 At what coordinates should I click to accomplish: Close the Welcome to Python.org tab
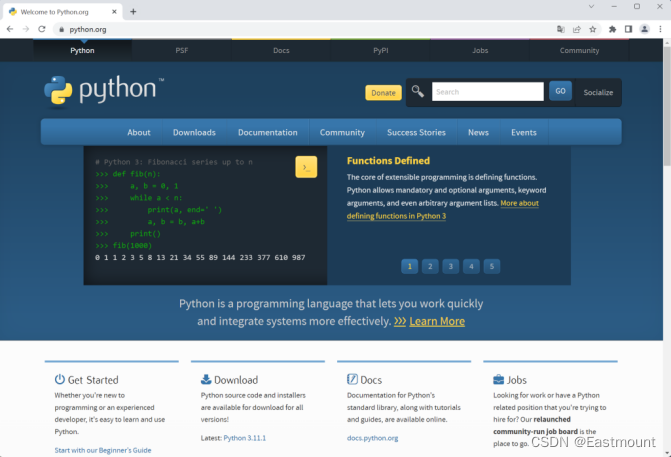[x=114, y=12]
